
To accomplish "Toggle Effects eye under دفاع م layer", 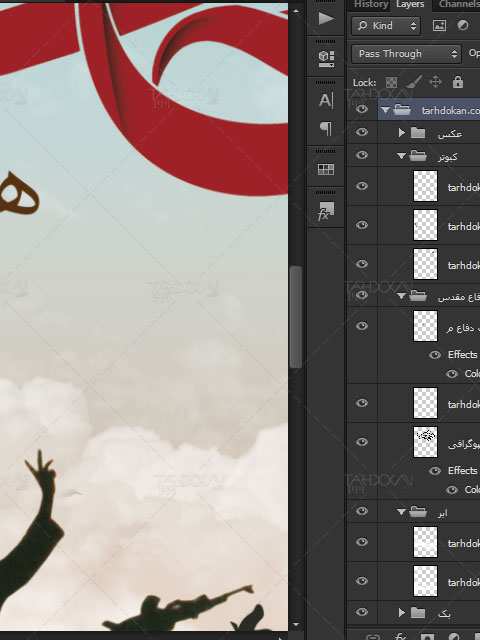I will pos(435,355).
